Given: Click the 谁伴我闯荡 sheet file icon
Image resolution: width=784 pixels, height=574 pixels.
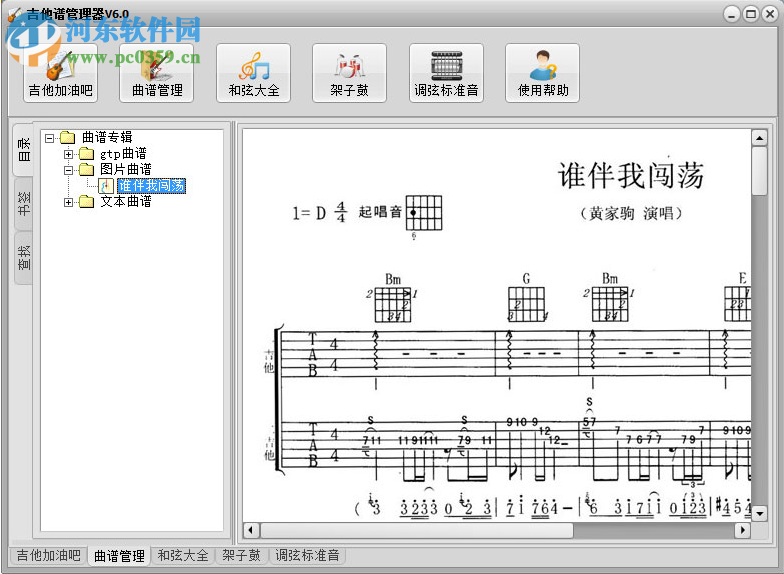Looking at the screenshot, I should (x=106, y=186).
